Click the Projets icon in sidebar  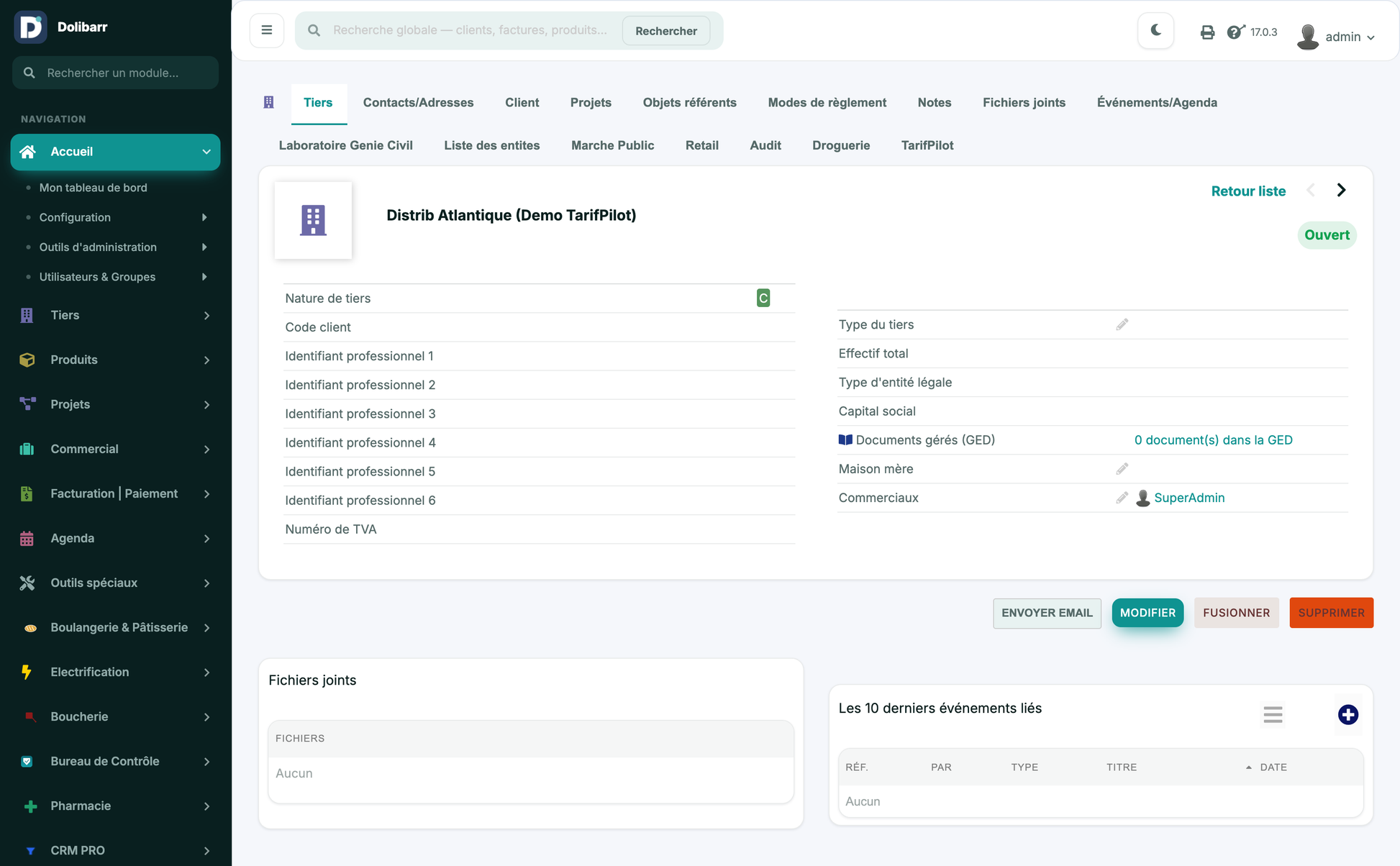coord(27,404)
